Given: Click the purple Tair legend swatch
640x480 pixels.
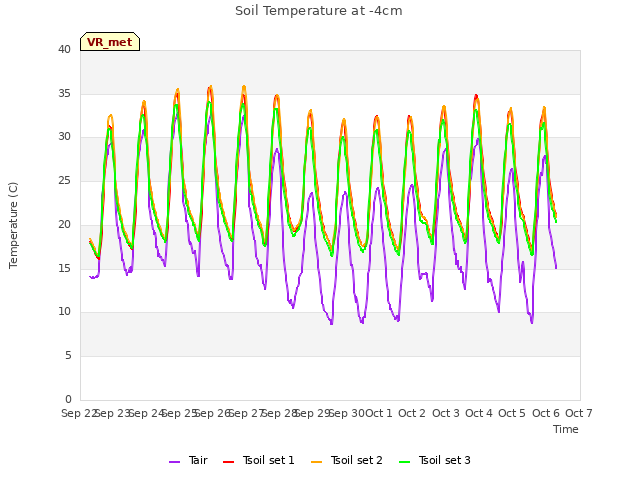Looking at the screenshot, I should point(175,462).
